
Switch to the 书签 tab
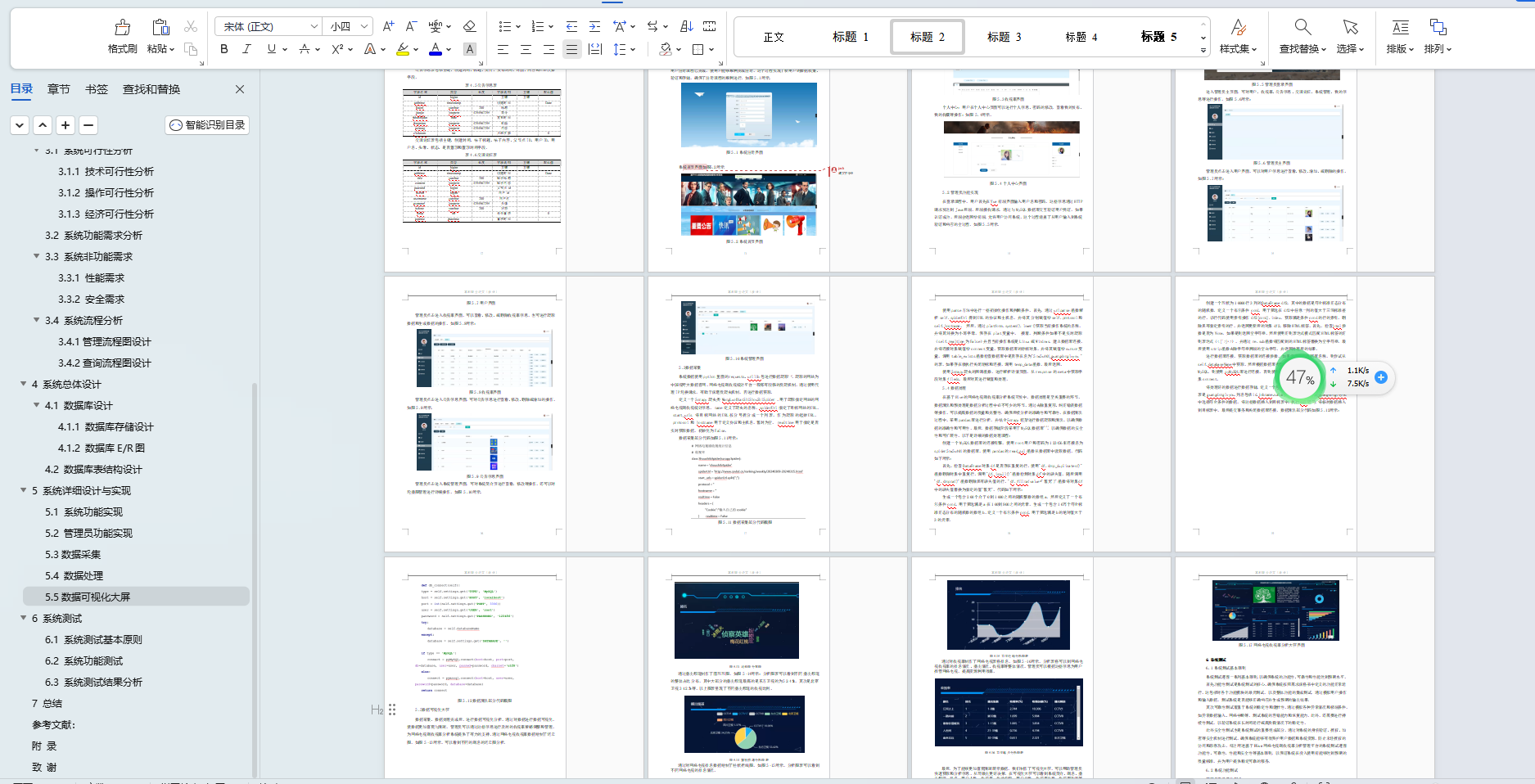pyautogui.click(x=97, y=89)
